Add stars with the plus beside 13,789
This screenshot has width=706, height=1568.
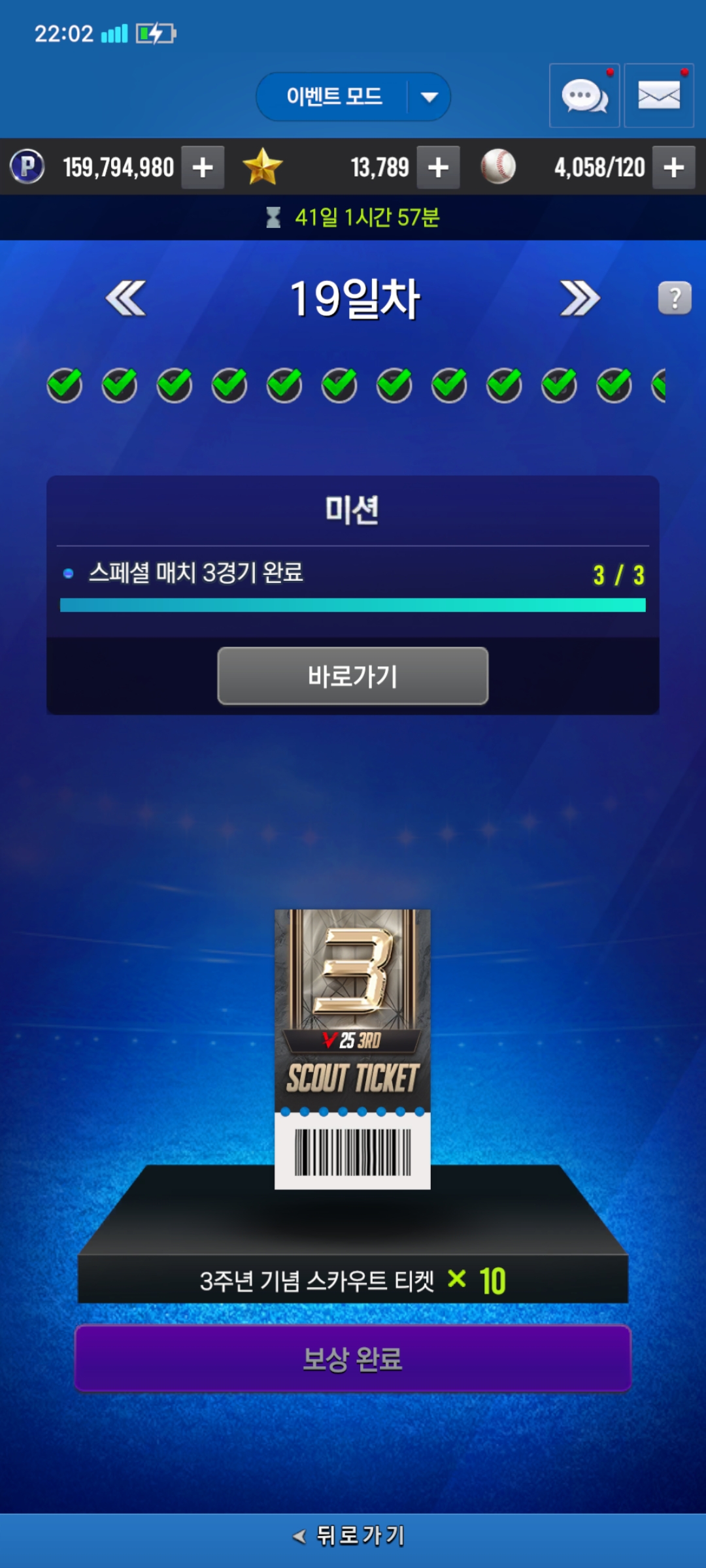[x=438, y=168]
